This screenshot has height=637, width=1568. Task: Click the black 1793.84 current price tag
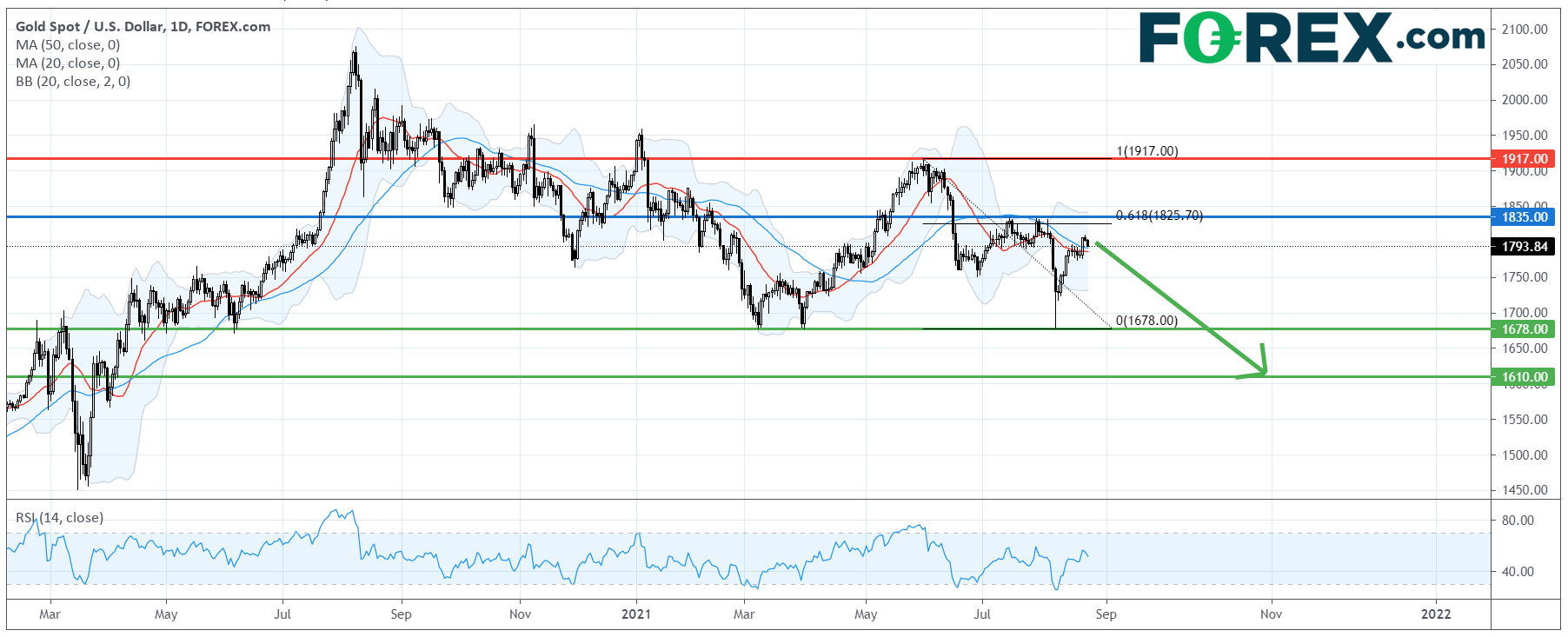pos(1525,247)
